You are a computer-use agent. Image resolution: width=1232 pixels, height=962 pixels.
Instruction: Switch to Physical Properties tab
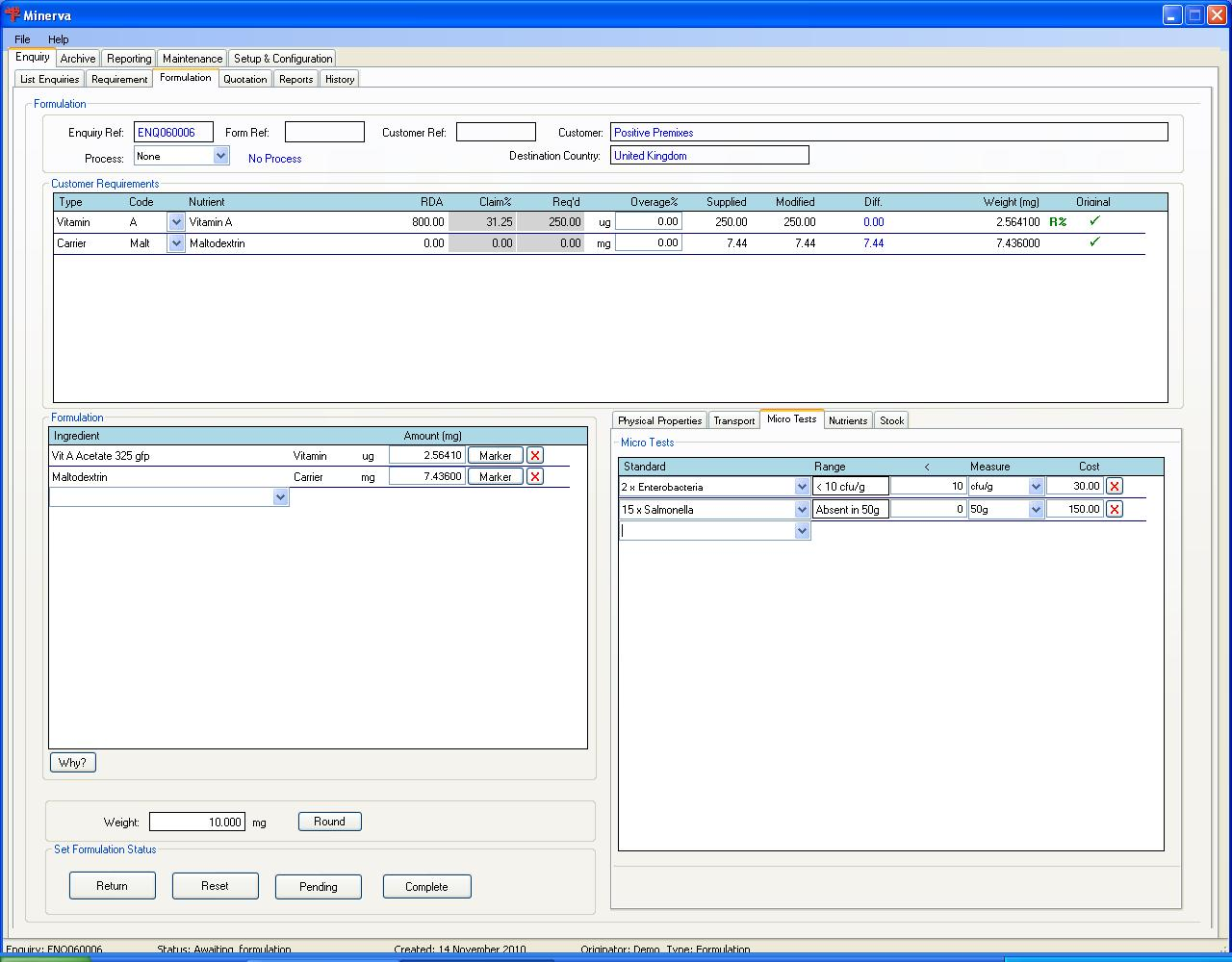659,420
